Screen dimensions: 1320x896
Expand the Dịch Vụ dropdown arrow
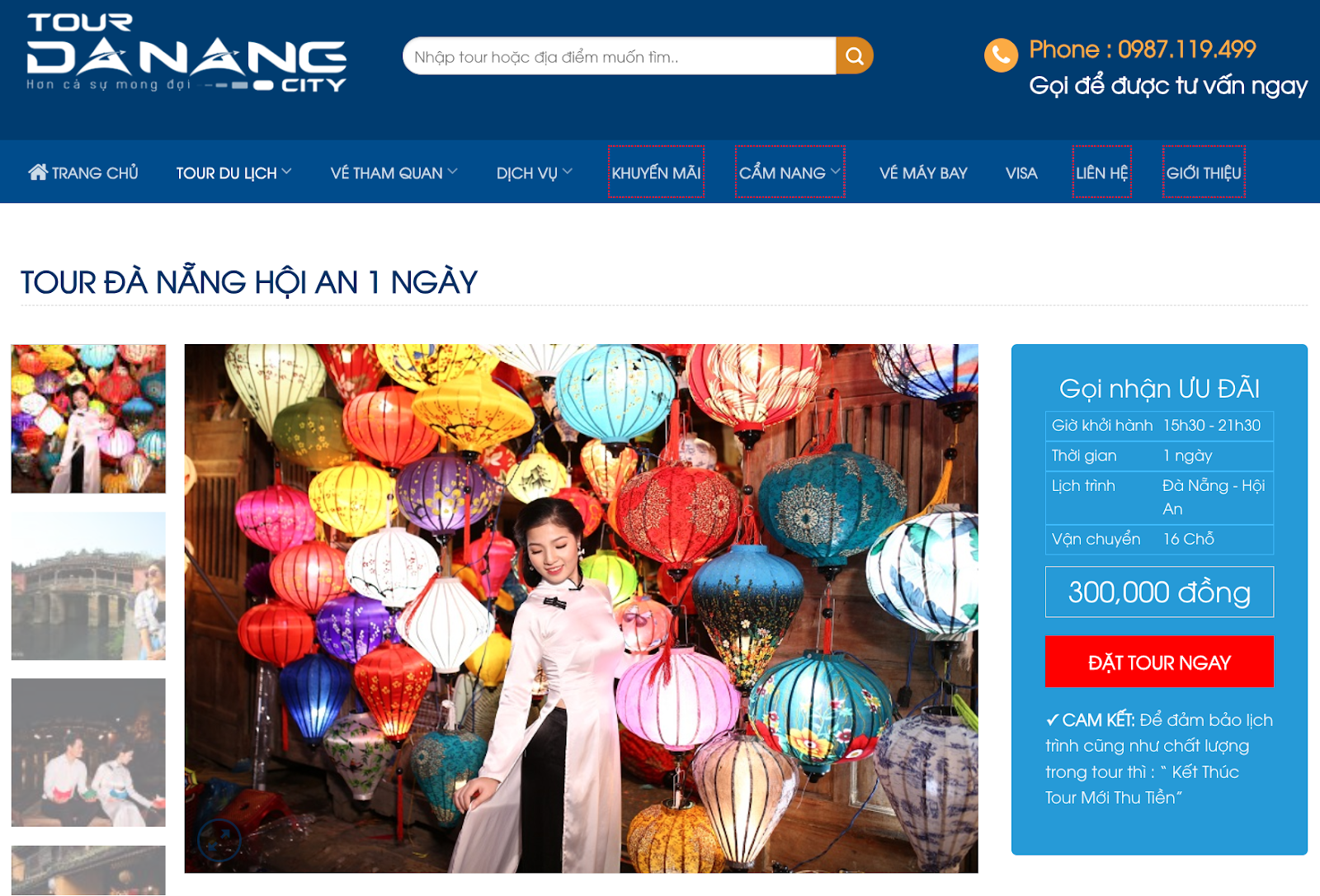(x=567, y=172)
